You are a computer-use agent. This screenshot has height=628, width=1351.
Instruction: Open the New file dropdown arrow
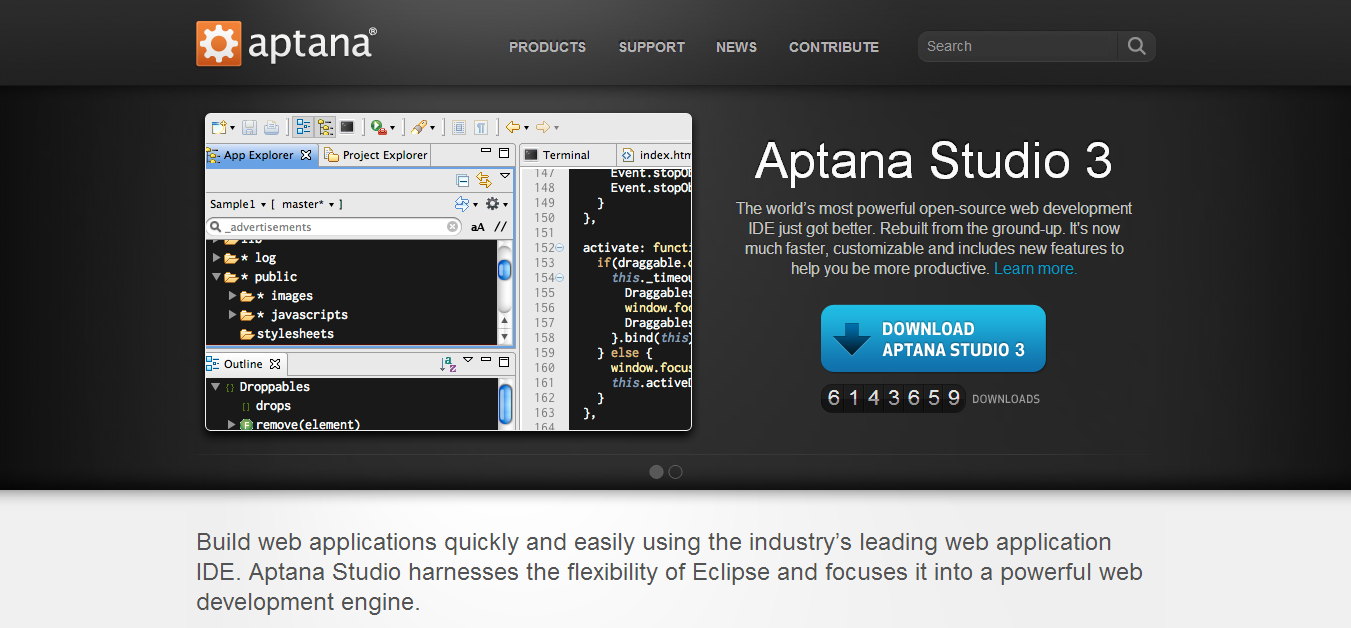click(x=232, y=128)
